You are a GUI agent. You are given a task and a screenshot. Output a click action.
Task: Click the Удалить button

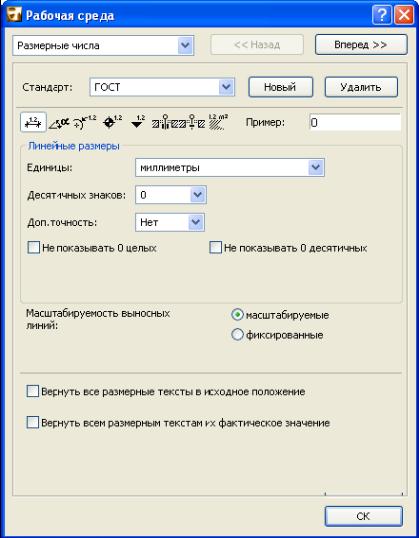[361, 87]
